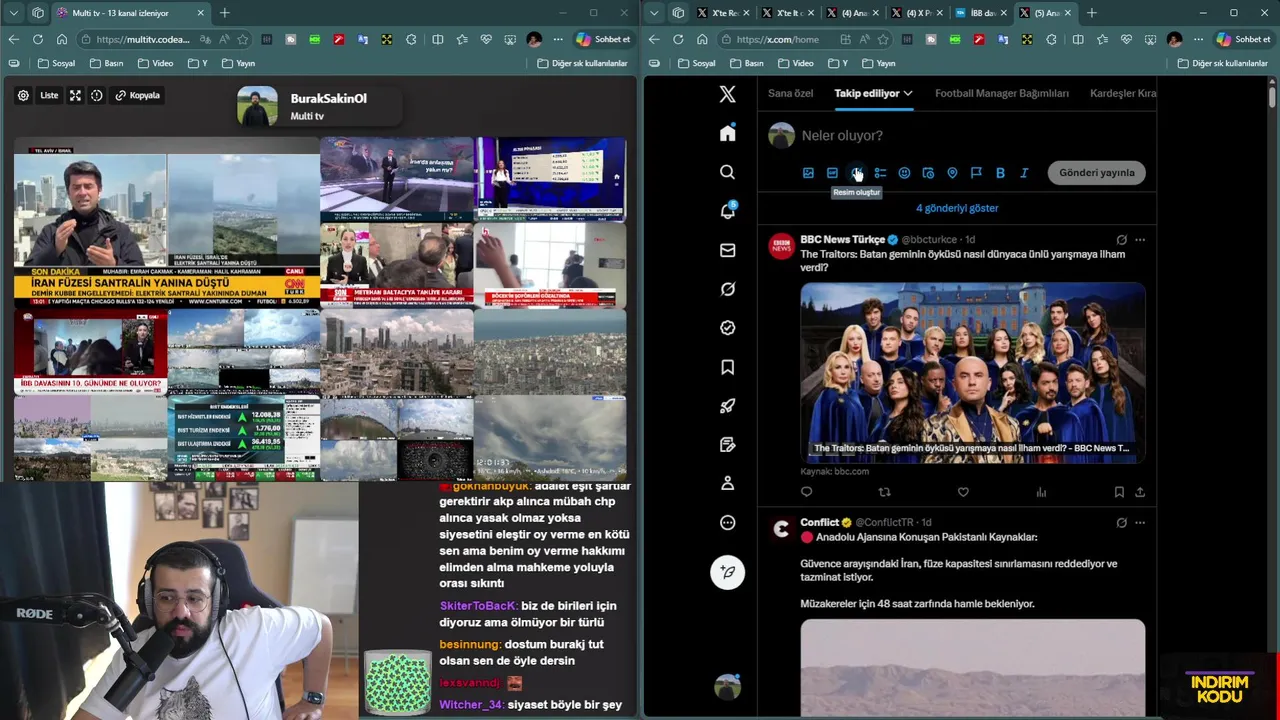This screenshot has width=1280, height=720.
Task: Add a GIF to the new post
Action: (832, 173)
